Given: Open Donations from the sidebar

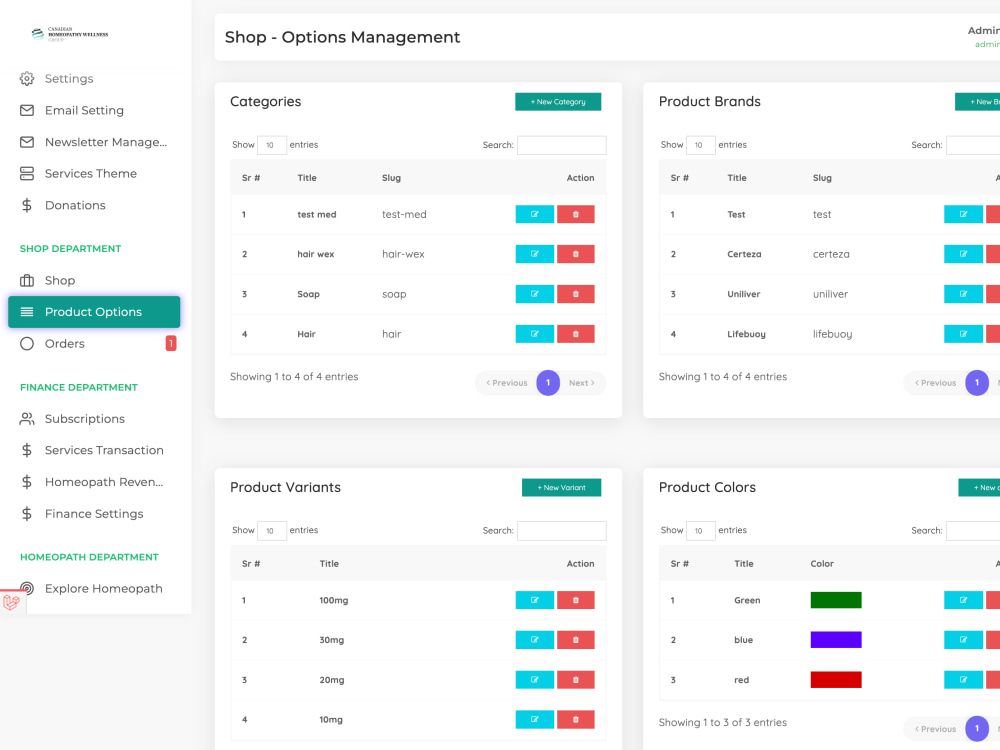Looking at the screenshot, I should pyautogui.click(x=74, y=204).
